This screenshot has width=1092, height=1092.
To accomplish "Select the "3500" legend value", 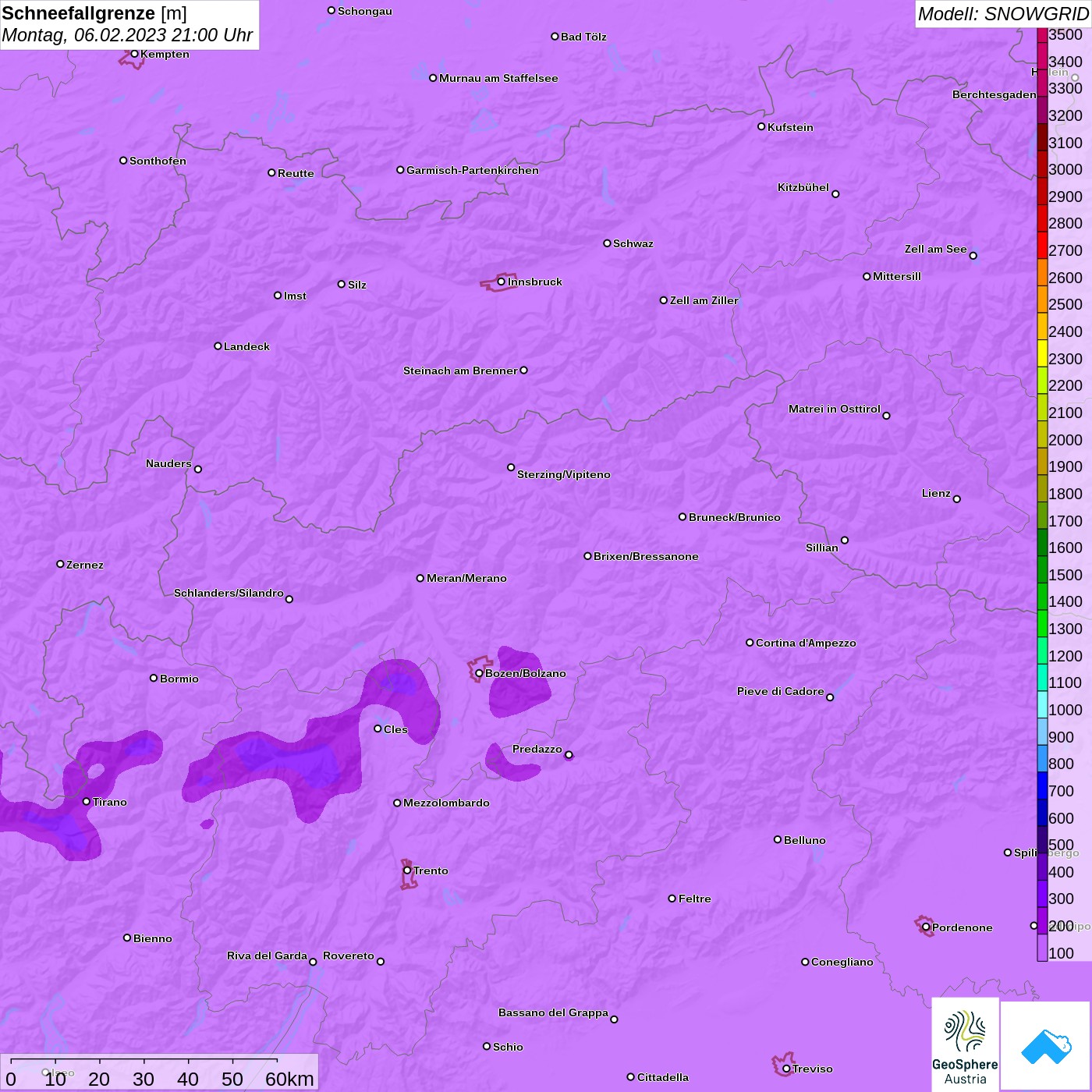I will (1065, 34).
